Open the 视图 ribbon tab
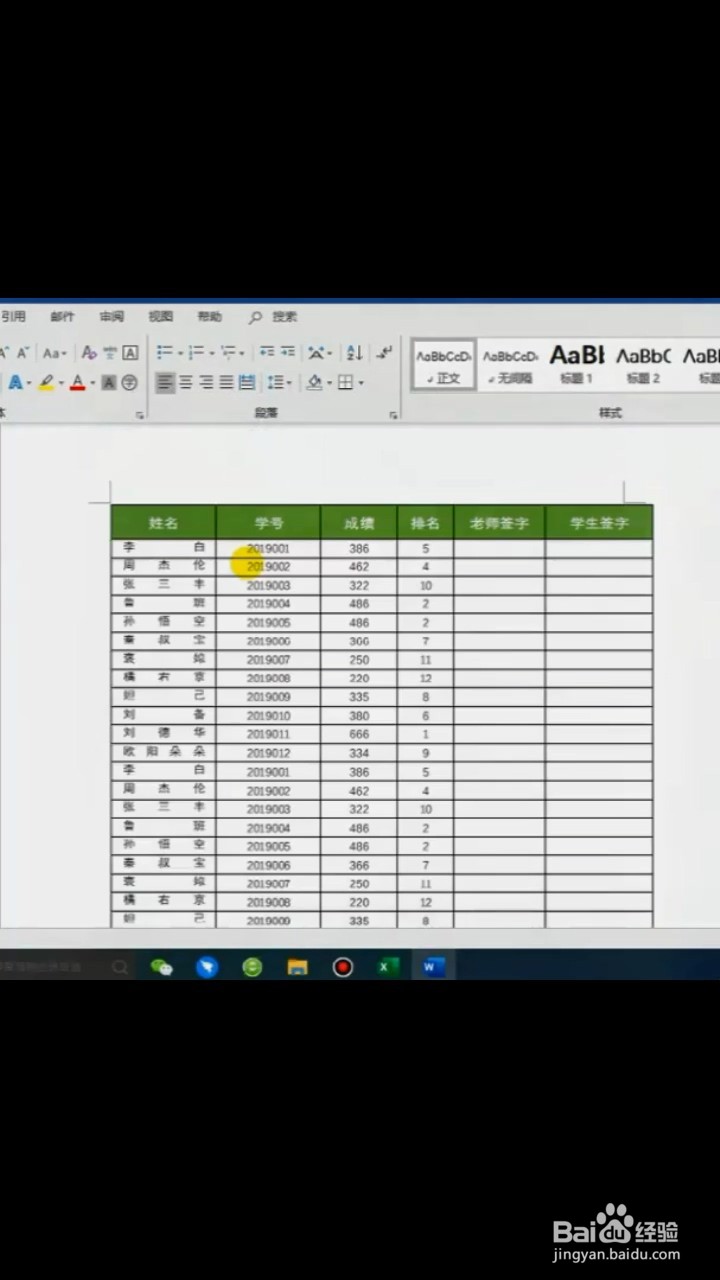Image resolution: width=720 pixels, height=1280 pixels. pyautogui.click(x=160, y=317)
